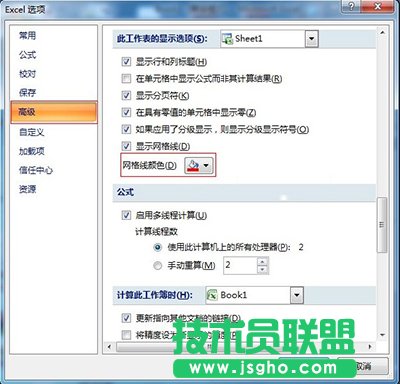The image size is (400, 384).
Task: Click the Sheet1 worksheet icon
Action: pyautogui.click(x=227, y=39)
